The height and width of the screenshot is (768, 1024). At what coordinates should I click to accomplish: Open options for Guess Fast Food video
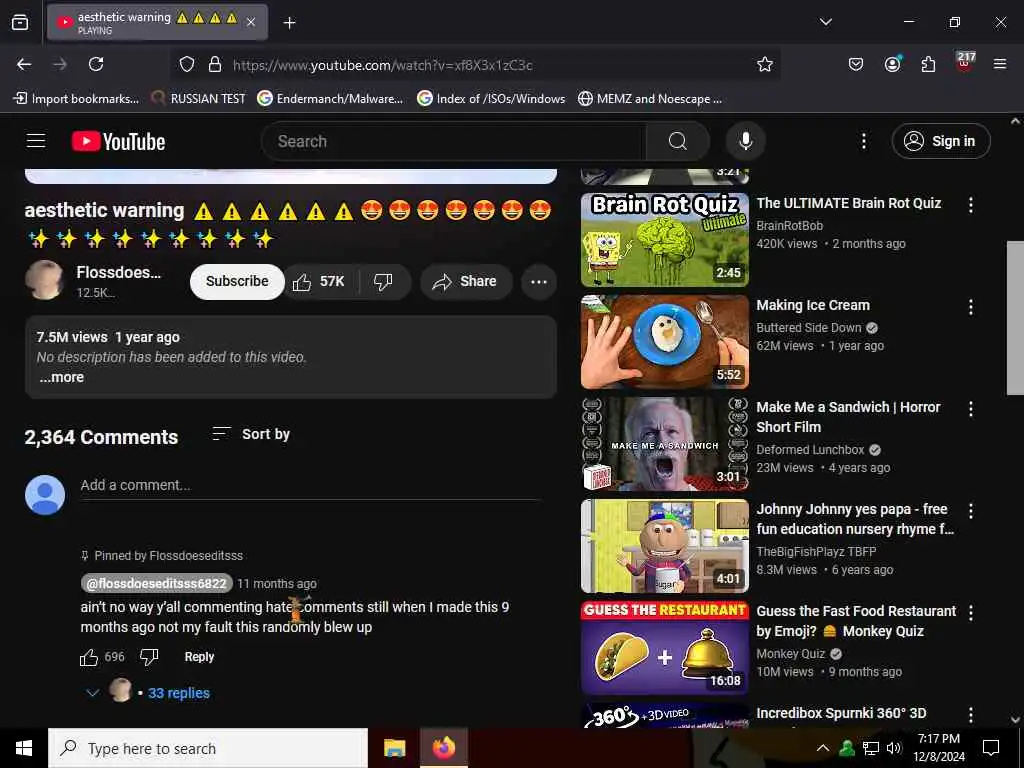click(x=970, y=613)
